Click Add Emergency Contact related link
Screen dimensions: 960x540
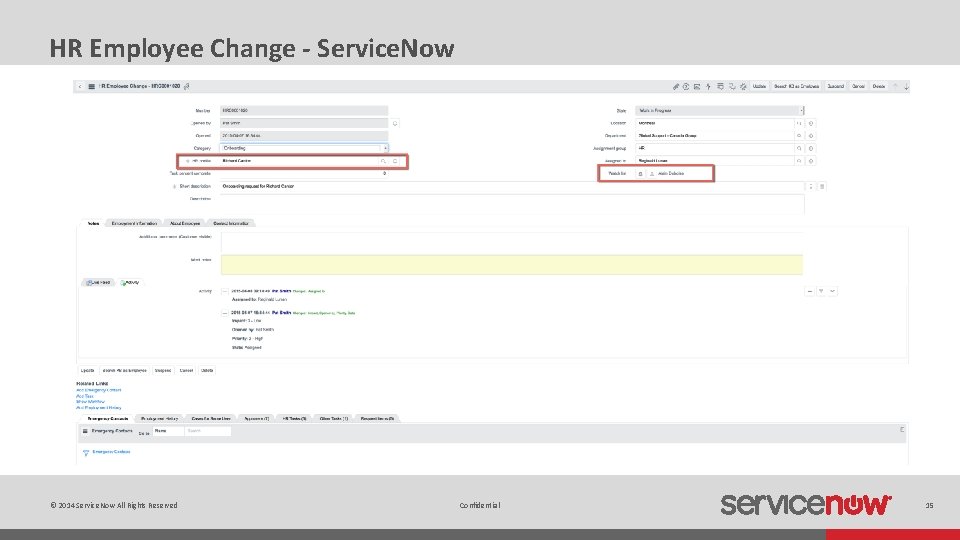tap(99, 390)
